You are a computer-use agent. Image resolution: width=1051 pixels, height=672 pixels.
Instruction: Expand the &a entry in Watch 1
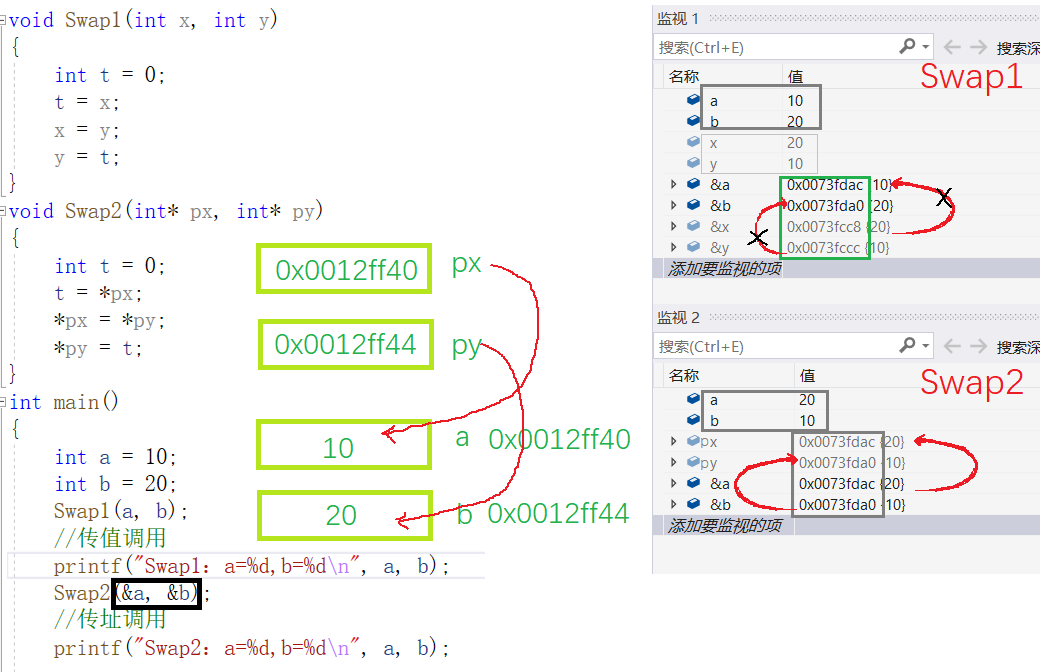[x=673, y=184]
